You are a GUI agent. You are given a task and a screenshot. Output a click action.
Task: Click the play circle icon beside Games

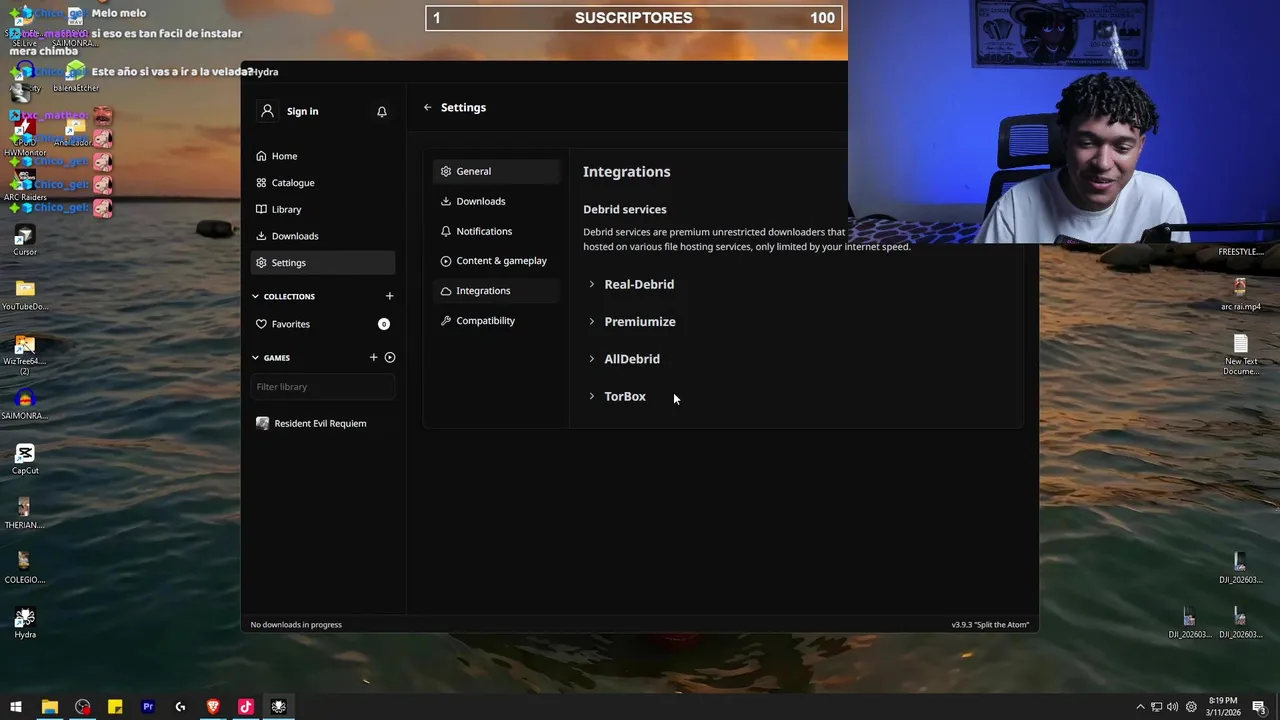390,357
